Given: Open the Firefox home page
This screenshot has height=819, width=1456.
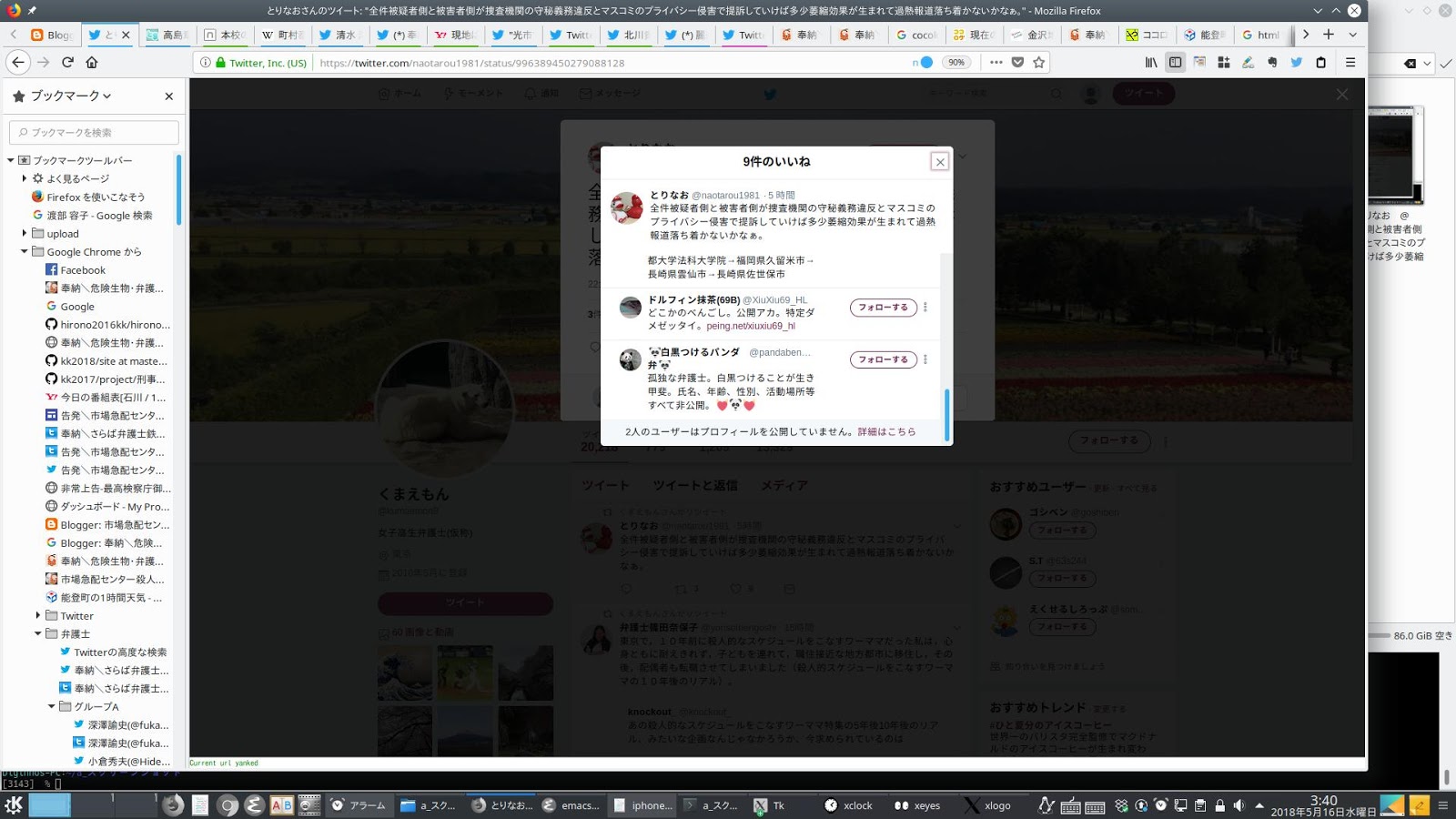Looking at the screenshot, I should pos(92,62).
